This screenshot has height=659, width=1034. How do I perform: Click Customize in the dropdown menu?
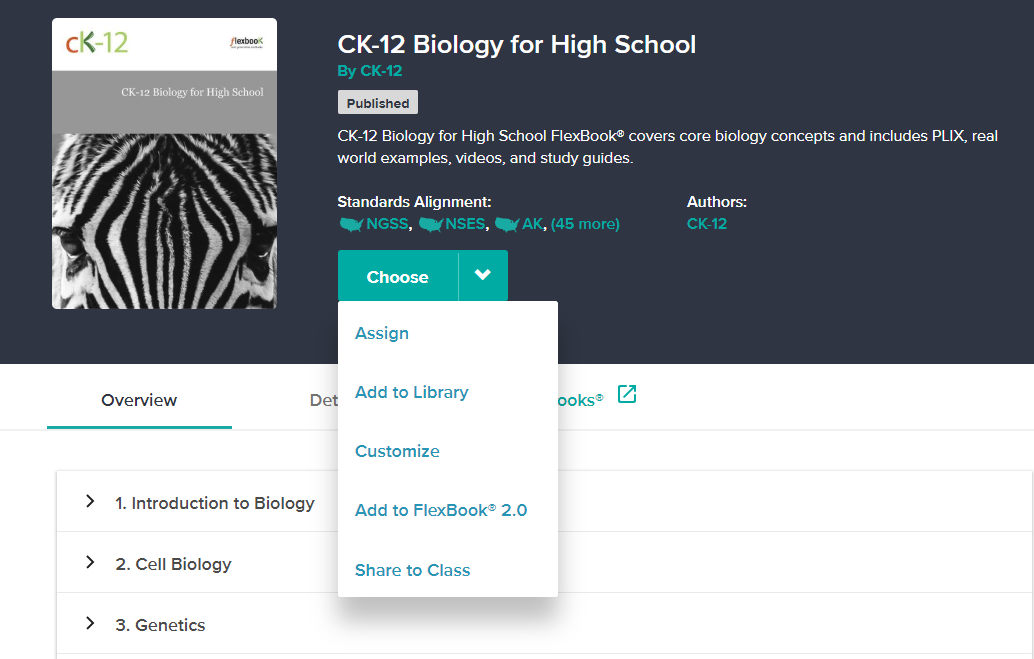[x=397, y=451]
